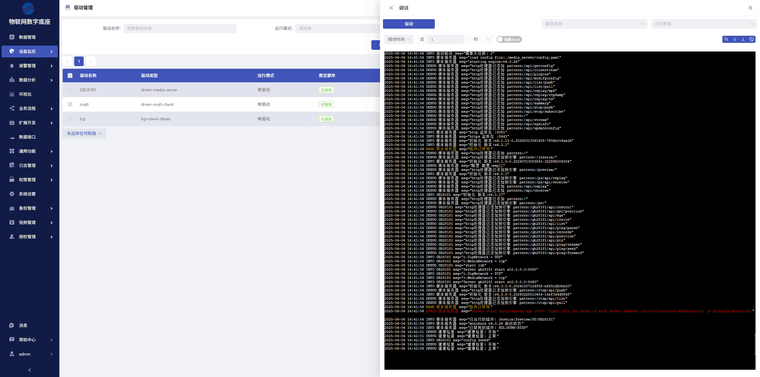Viewport: 760px width, 377px height.
Task: Click the 已启用 tag in GB28181 row
Action: pos(326,90)
